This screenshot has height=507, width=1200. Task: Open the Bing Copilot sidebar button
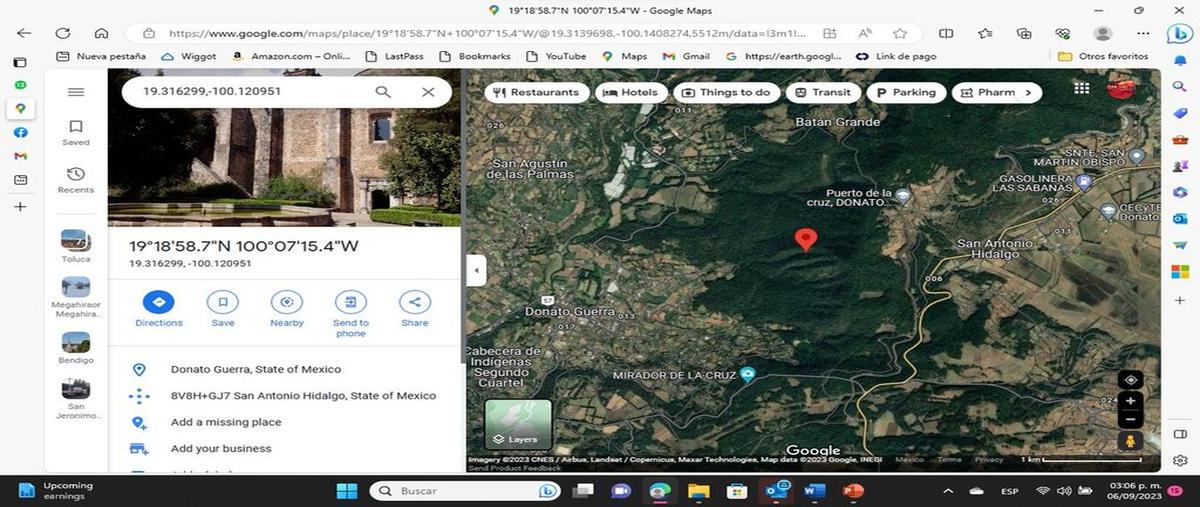(1180, 33)
